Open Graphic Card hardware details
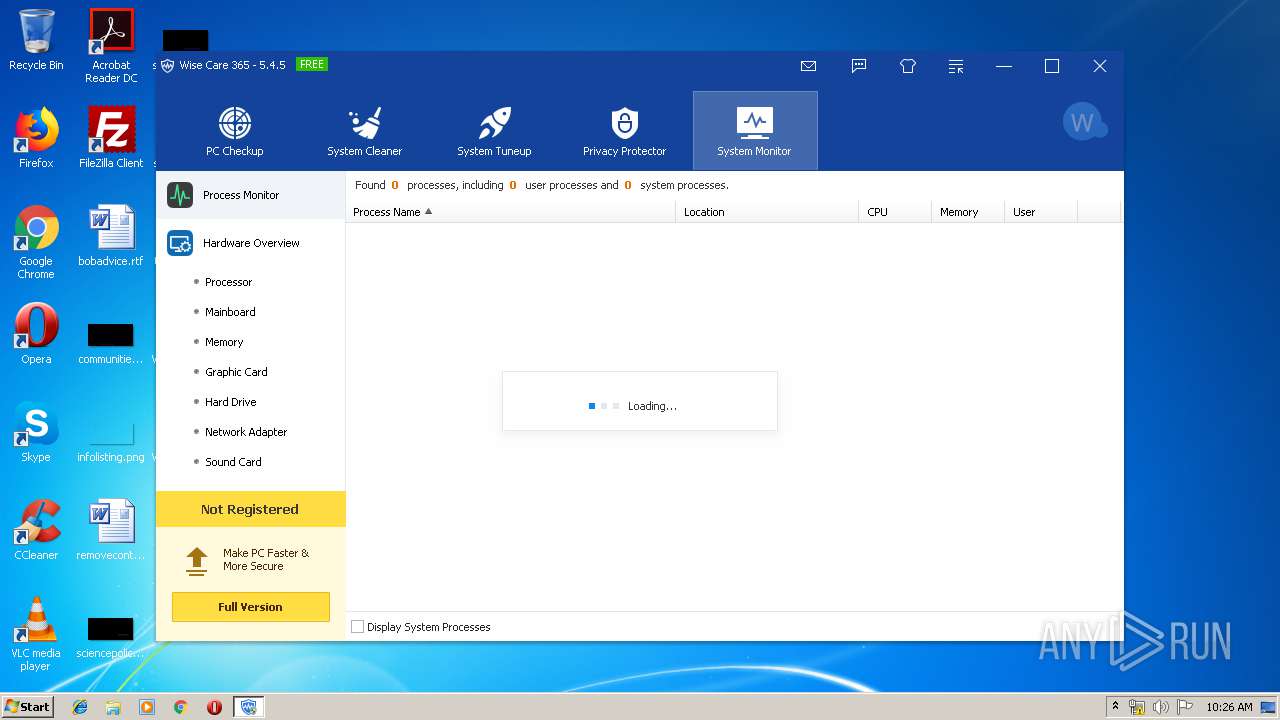The width and height of the screenshot is (1280, 720). point(236,372)
